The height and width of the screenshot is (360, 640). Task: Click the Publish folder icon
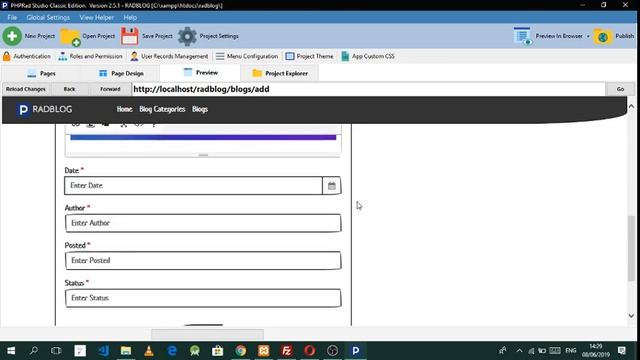[x=603, y=37]
